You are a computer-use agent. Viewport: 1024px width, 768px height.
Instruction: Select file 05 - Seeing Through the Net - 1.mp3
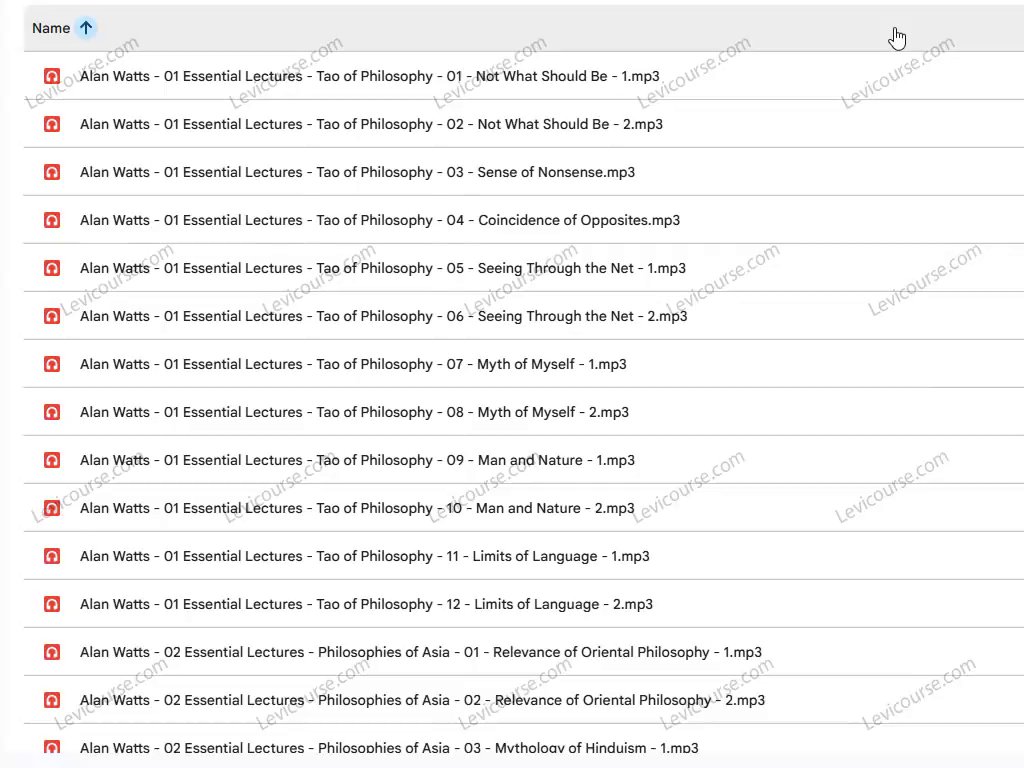point(524,268)
